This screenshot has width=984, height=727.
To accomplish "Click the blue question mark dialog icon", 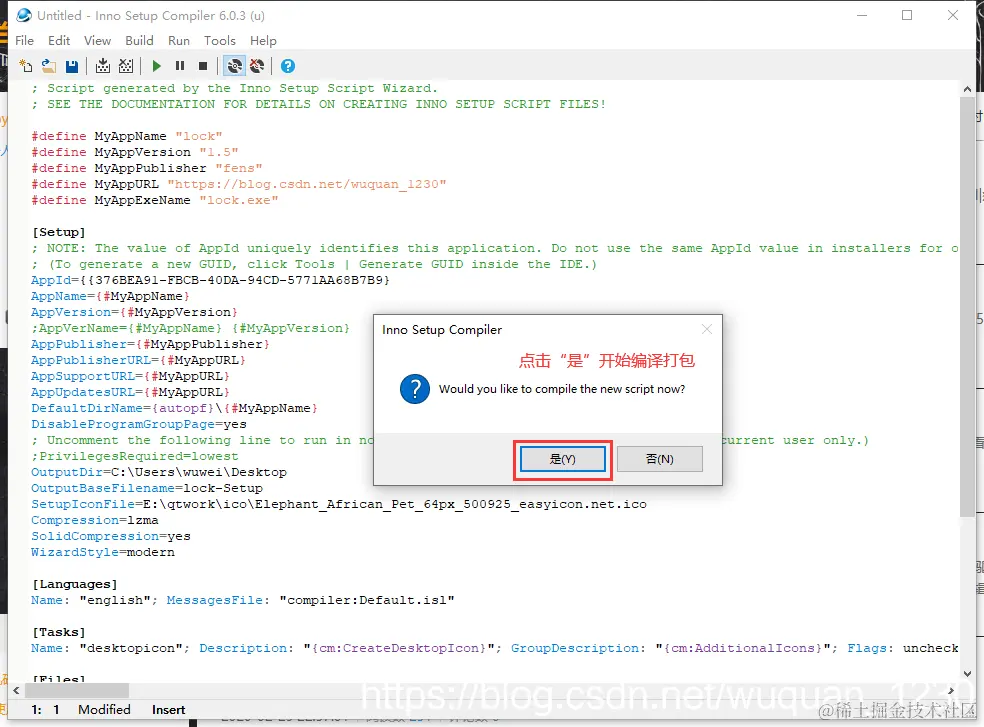I will (415, 389).
